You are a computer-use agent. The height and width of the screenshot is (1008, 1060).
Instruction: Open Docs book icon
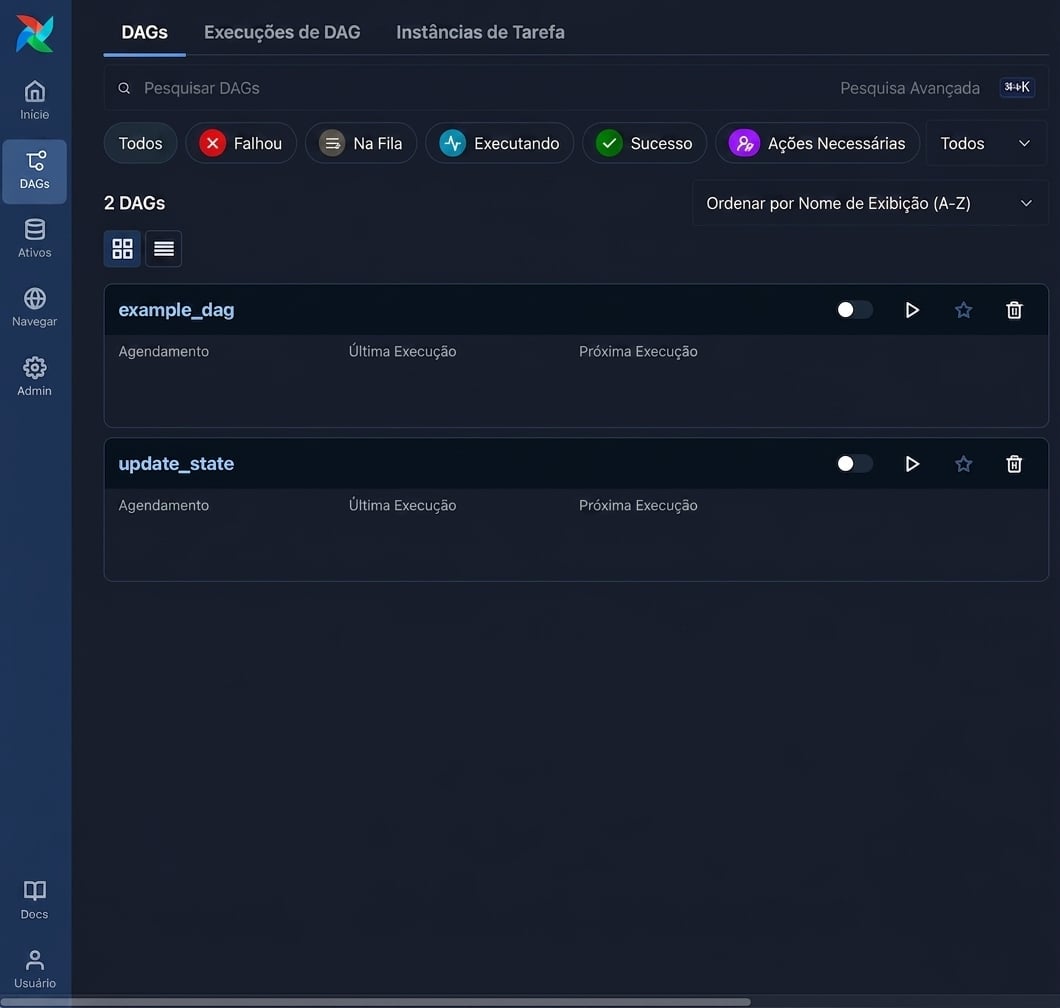tap(34, 901)
